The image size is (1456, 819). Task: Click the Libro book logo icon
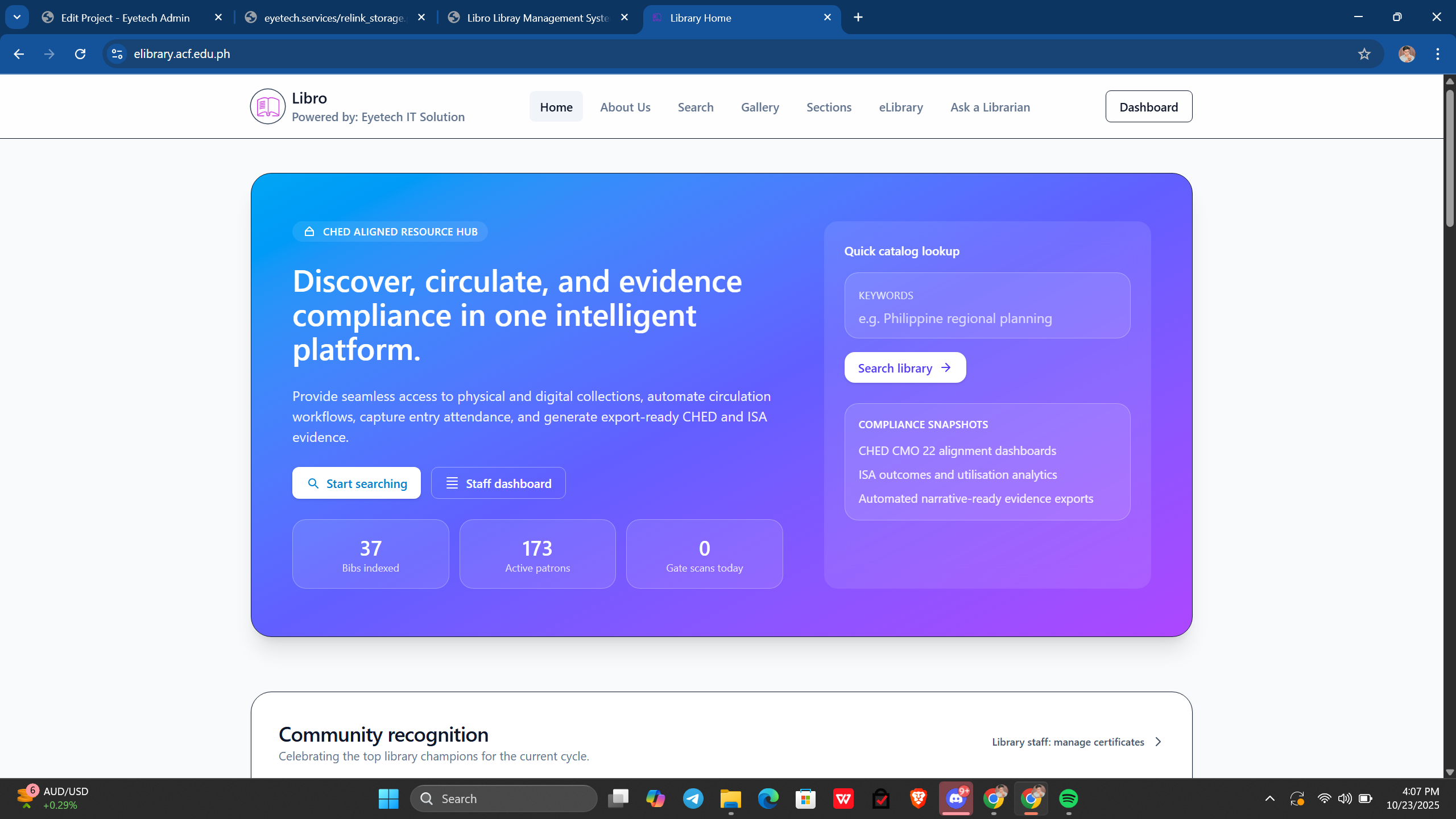[x=267, y=106]
